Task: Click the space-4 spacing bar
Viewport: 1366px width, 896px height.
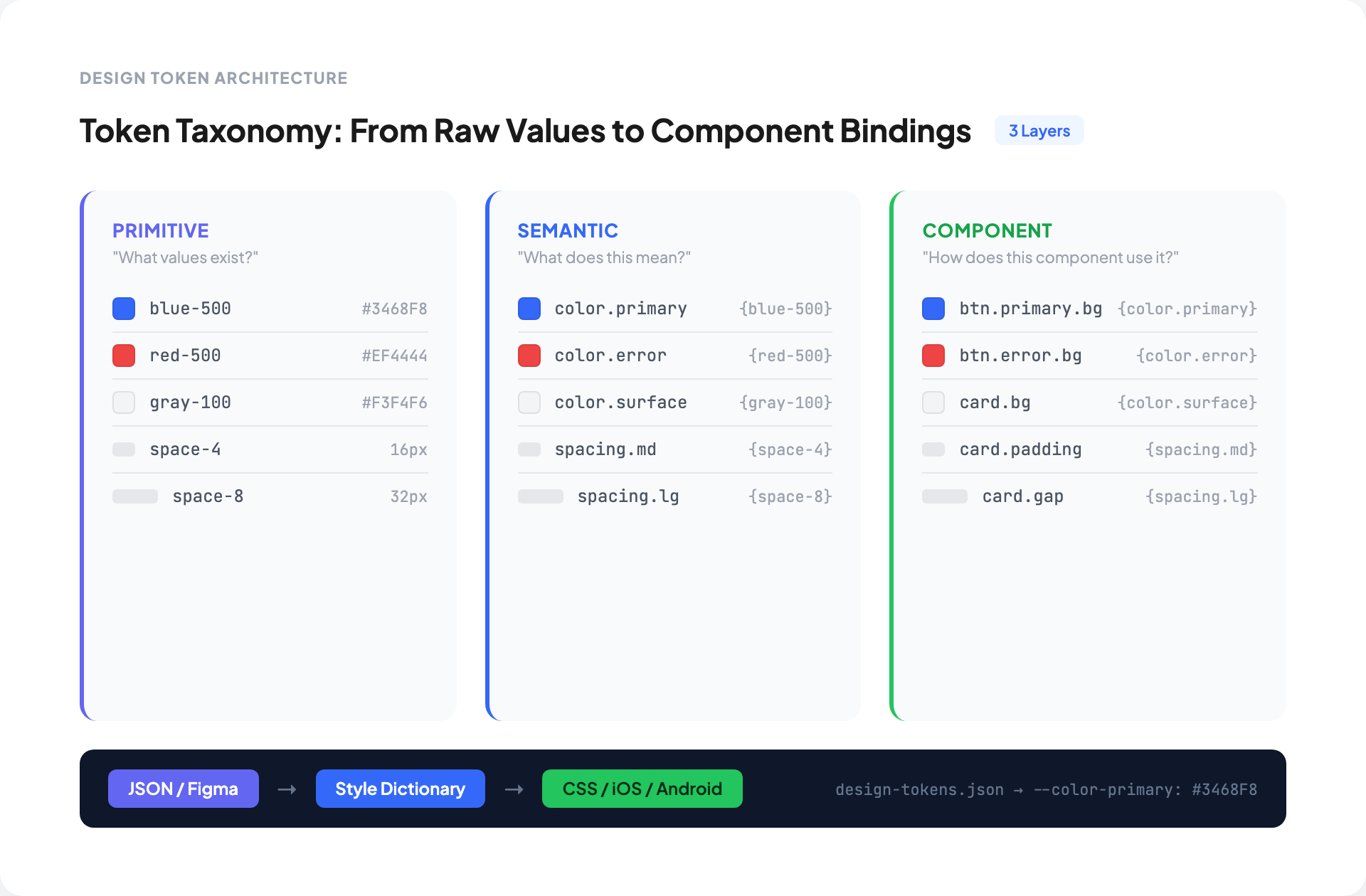Action: (x=124, y=449)
